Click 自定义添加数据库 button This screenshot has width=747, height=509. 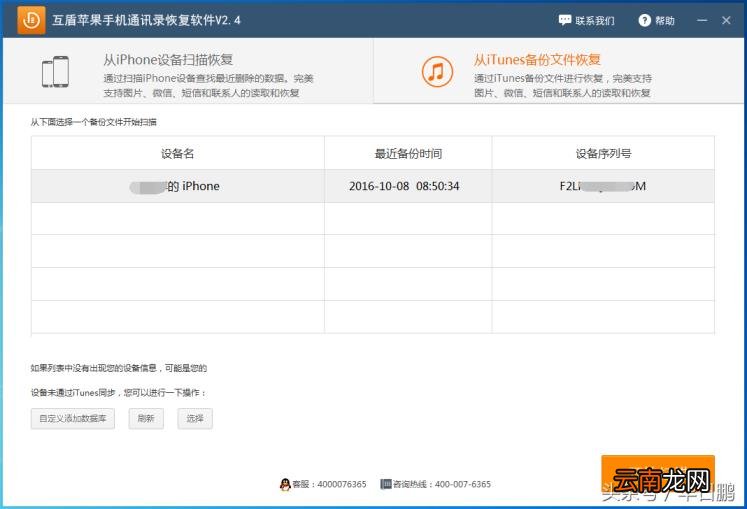(x=73, y=418)
